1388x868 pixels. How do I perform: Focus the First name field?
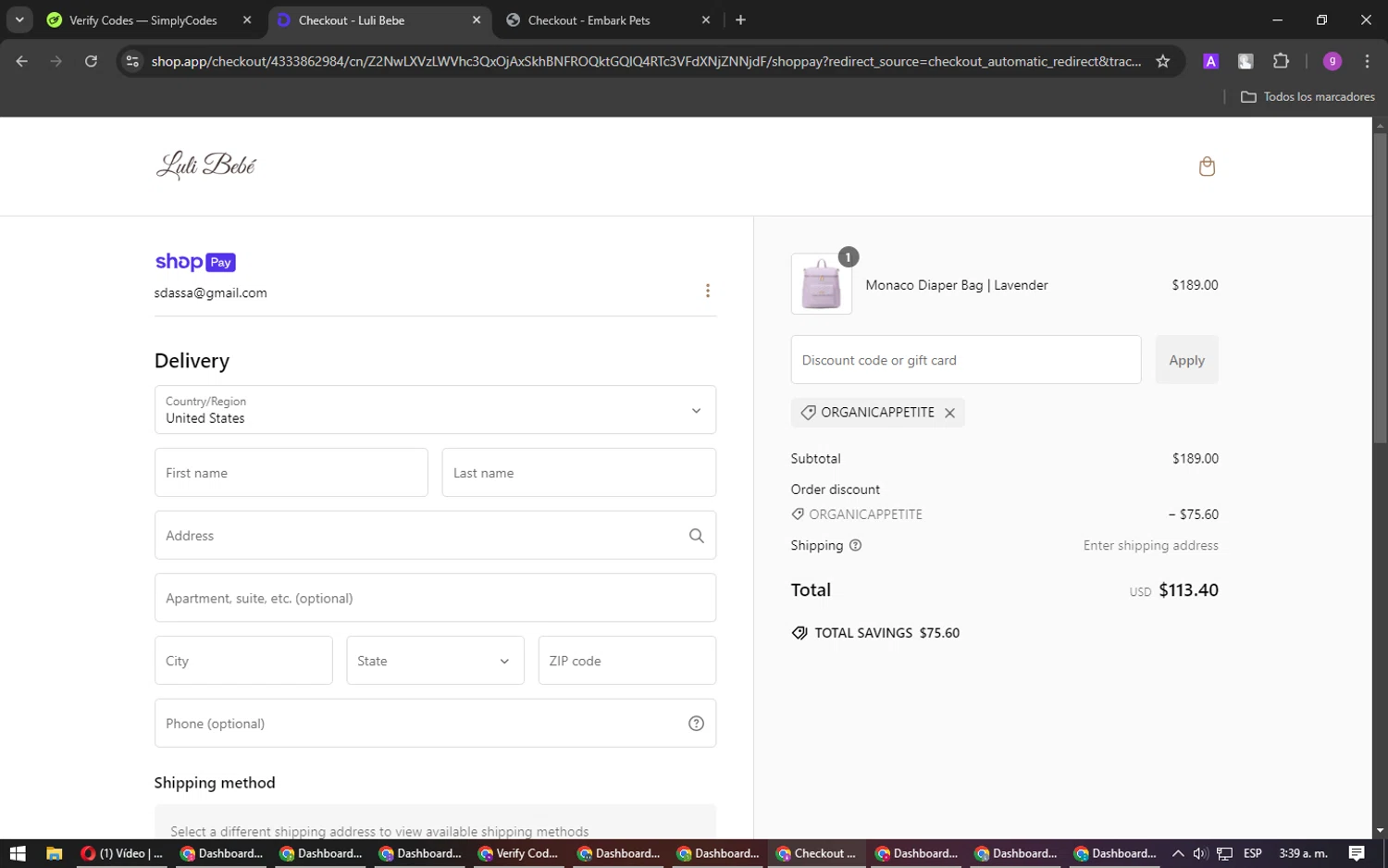291,473
